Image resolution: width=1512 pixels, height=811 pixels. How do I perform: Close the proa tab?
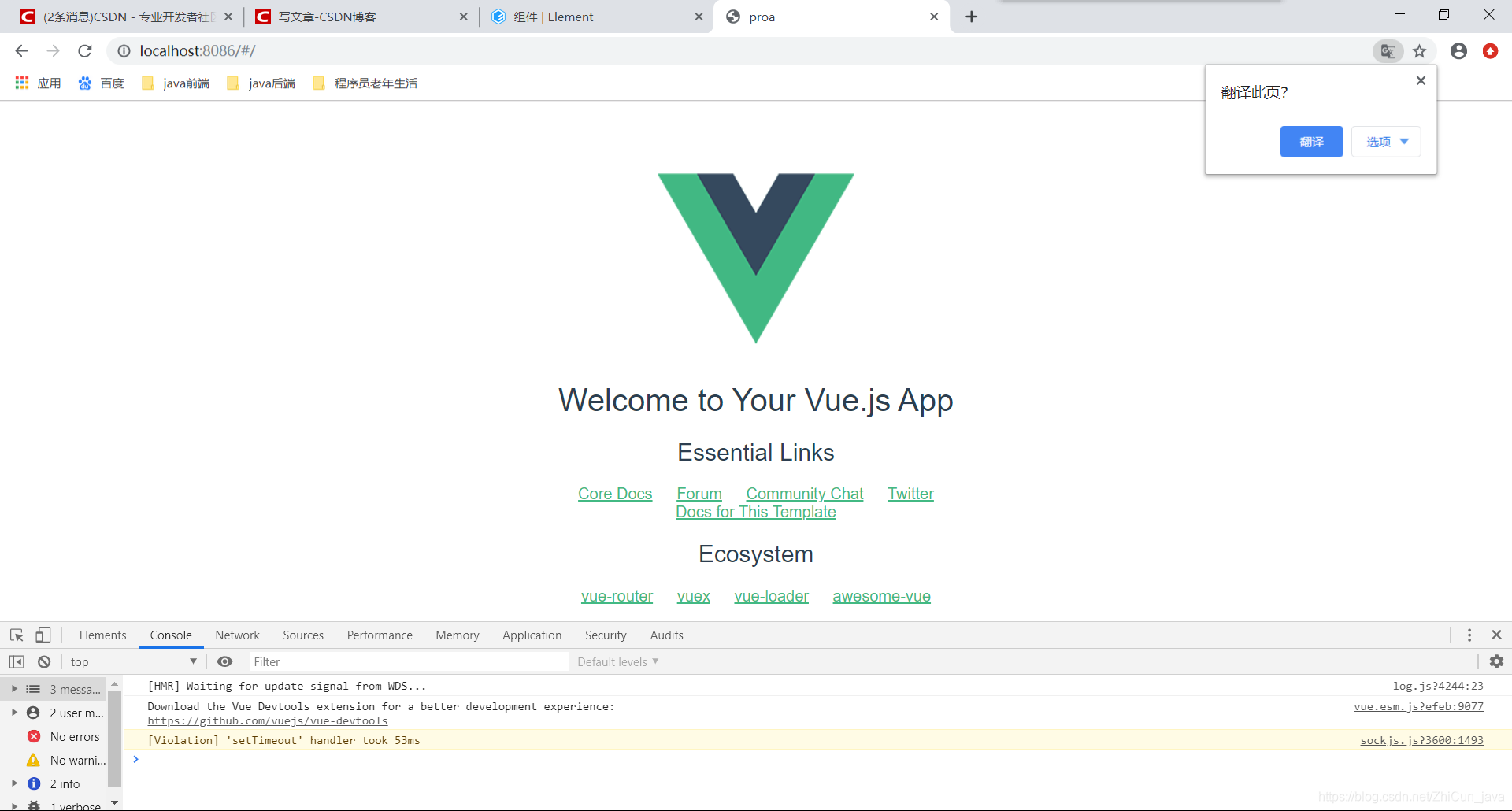(x=934, y=17)
